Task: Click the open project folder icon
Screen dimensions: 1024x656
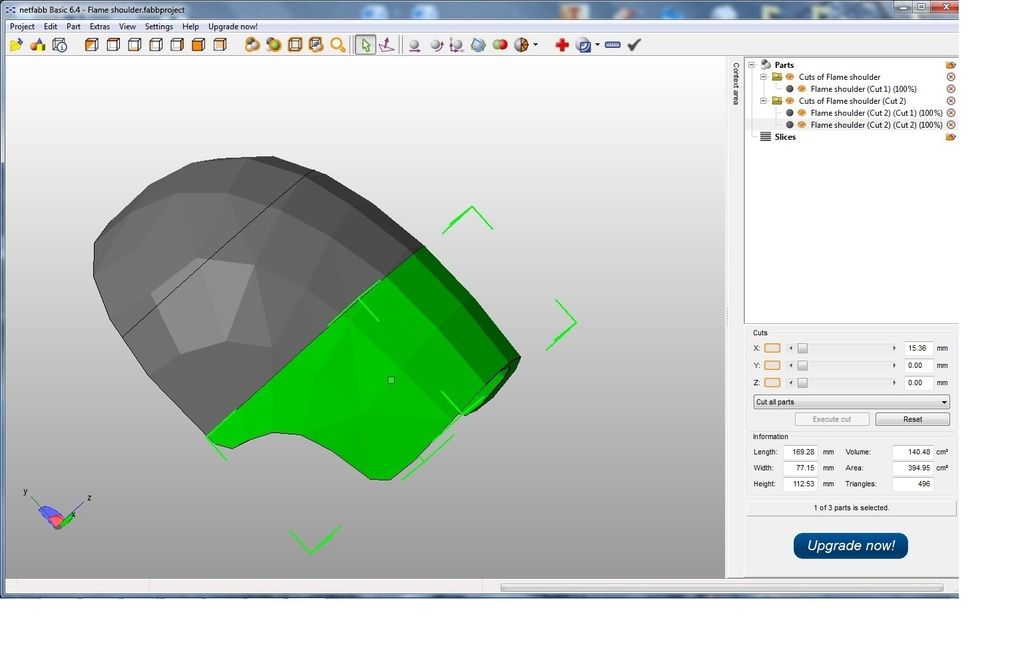Action: click(x=16, y=45)
